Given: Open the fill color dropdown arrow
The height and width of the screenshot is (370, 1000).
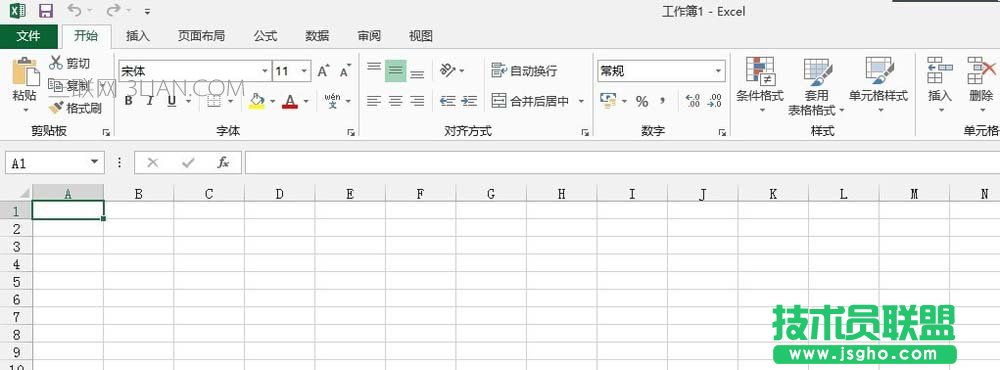Looking at the screenshot, I should (272, 101).
